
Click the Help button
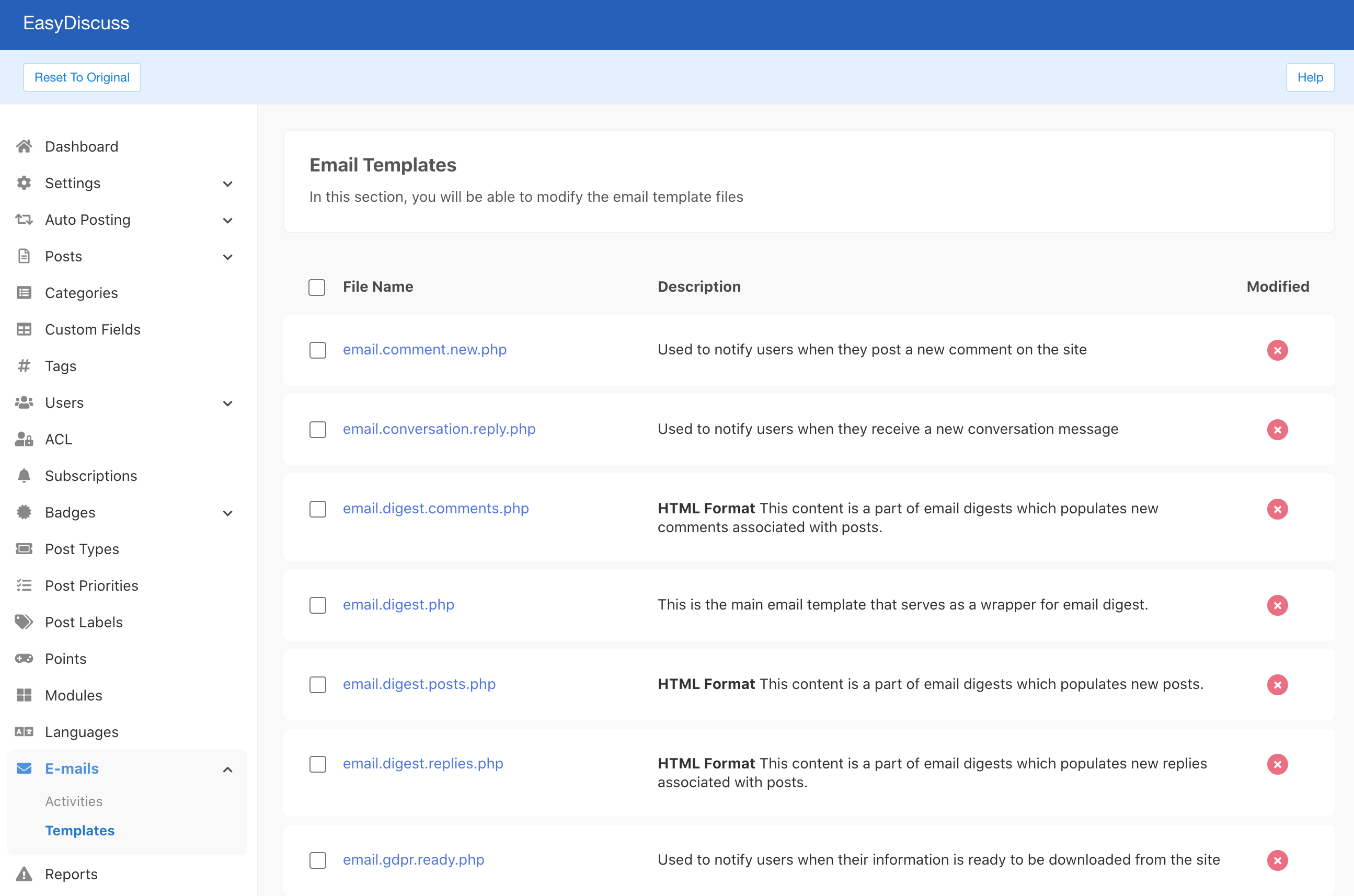(x=1310, y=77)
